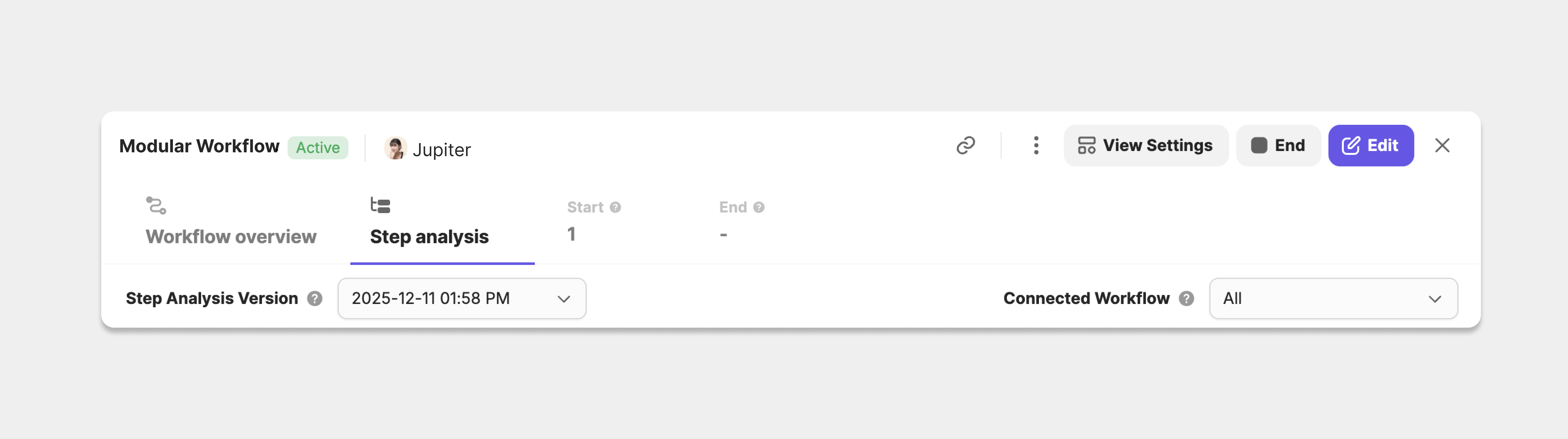This screenshot has height=439, width=1568.
Task: Copy the workflow link icon
Action: click(965, 145)
